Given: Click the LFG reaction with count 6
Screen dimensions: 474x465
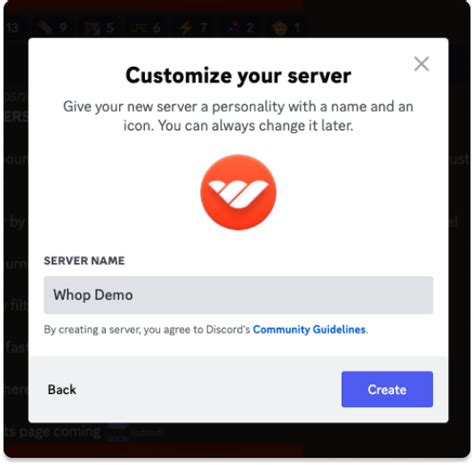Looking at the screenshot, I should (x=145, y=28).
